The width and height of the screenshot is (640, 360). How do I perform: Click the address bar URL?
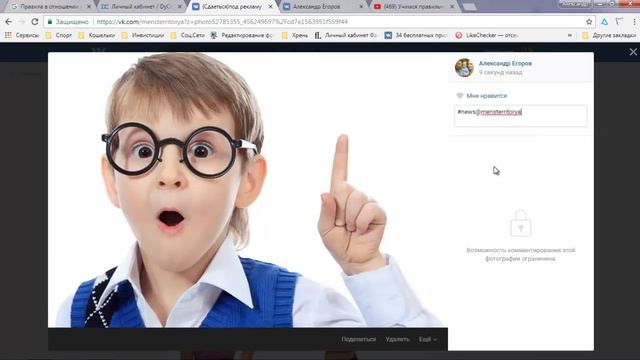point(222,22)
